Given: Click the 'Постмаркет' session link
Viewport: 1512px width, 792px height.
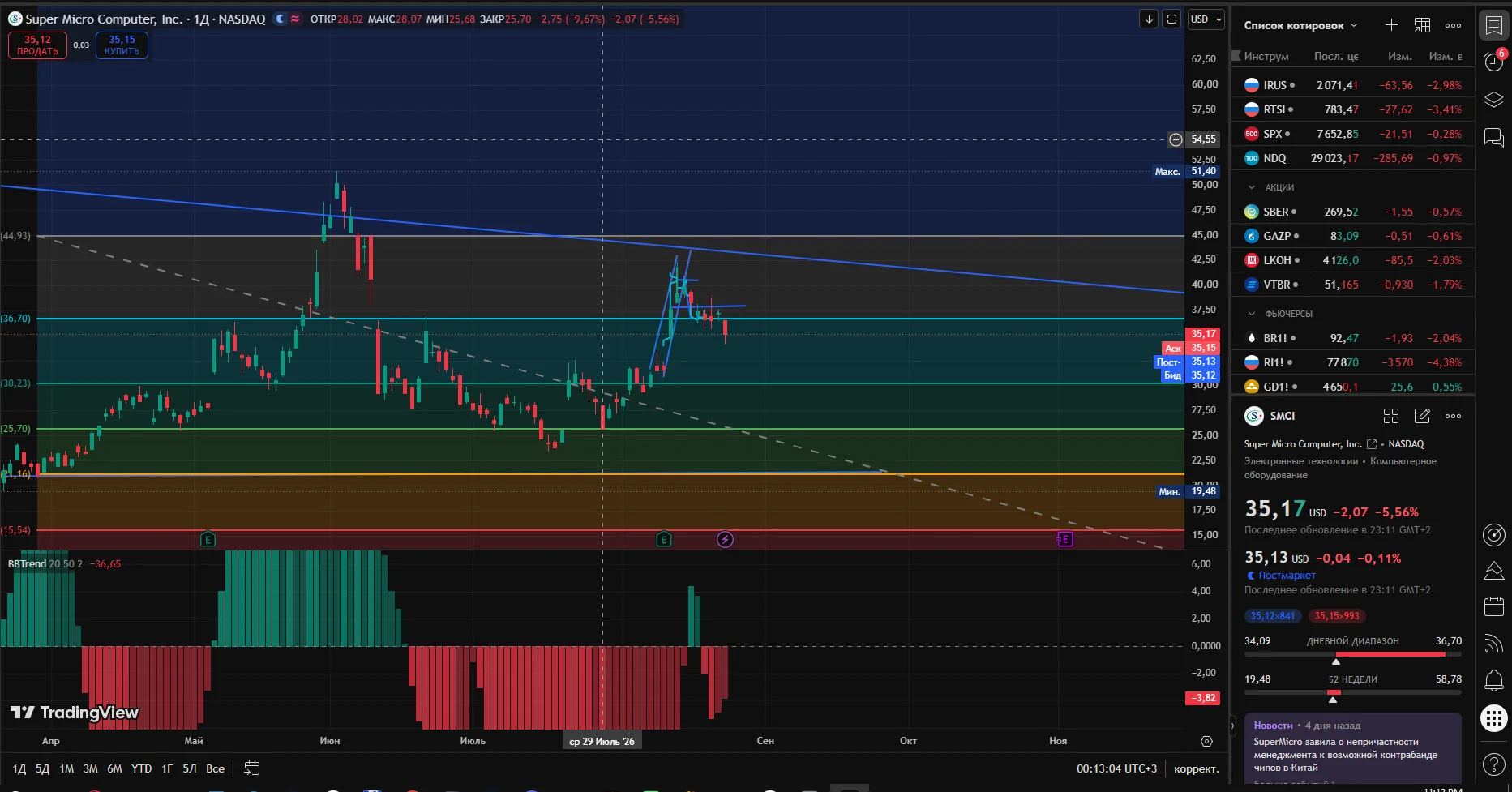Looking at the screenshot, I should pyautogui.click(x=1287, y=576).
